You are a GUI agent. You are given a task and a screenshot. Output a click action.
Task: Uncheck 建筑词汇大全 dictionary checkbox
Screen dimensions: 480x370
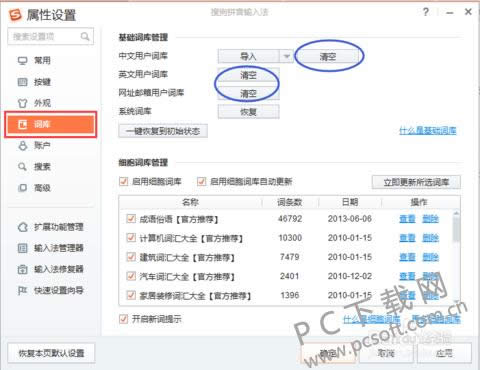click(131, 257)
